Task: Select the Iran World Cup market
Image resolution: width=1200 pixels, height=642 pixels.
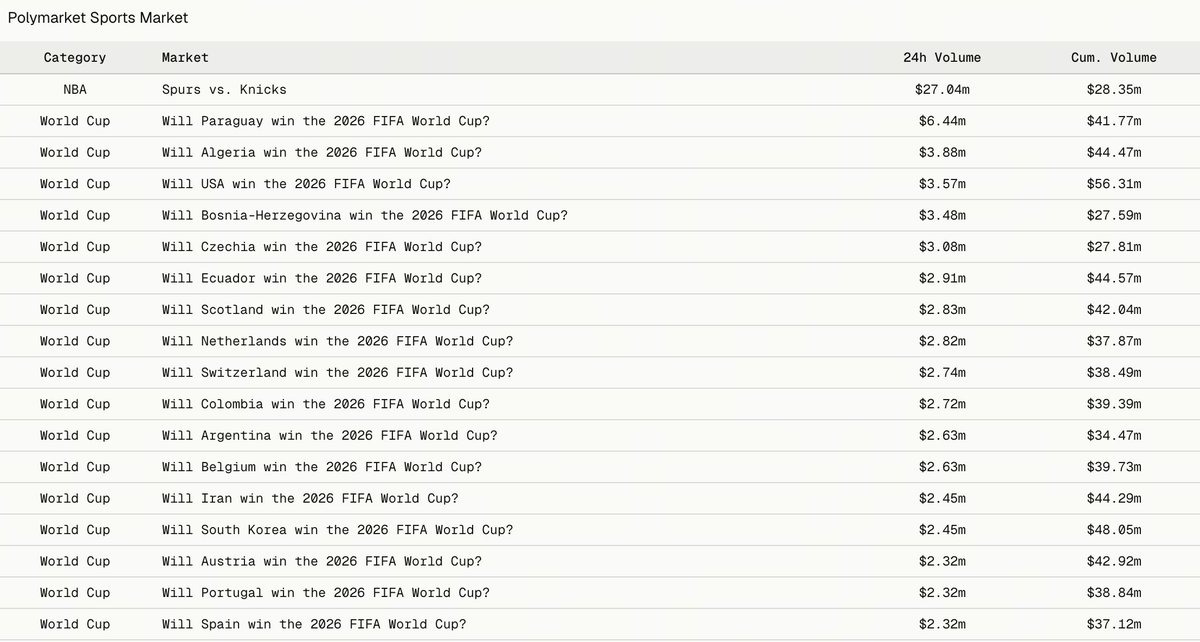Action: click(310, 498)
